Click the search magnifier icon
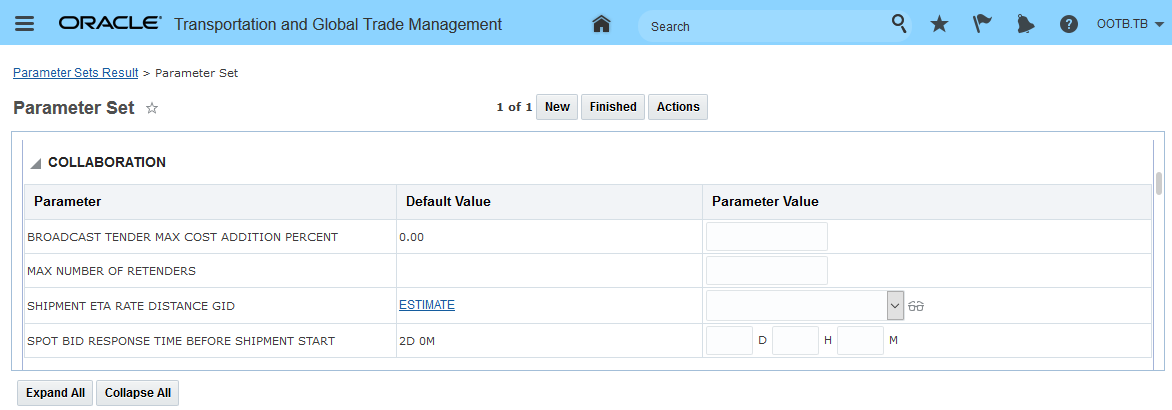The image size is (1172, 410). point(899,24)
